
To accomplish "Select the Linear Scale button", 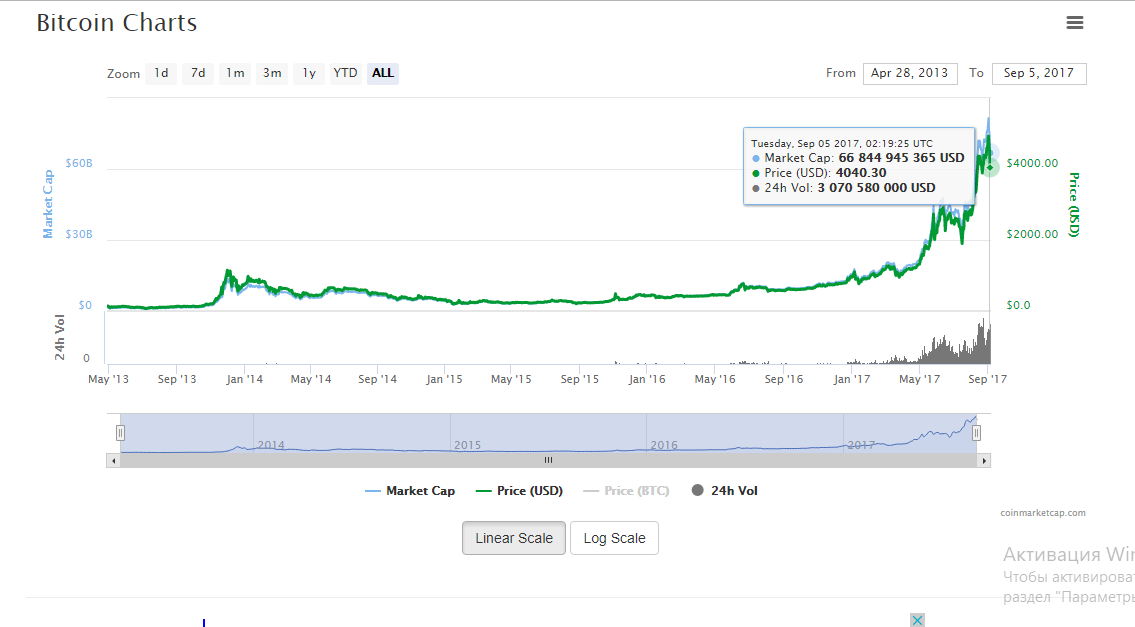I will [x=514, y=538].
